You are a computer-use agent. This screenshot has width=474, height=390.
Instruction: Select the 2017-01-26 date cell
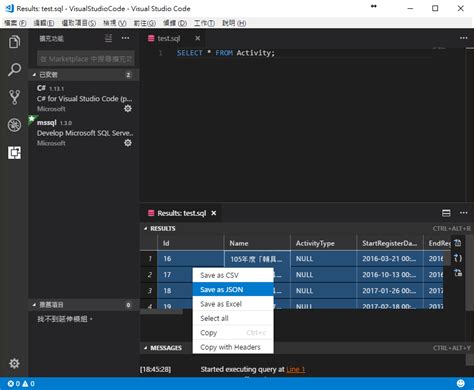point(390,291)
